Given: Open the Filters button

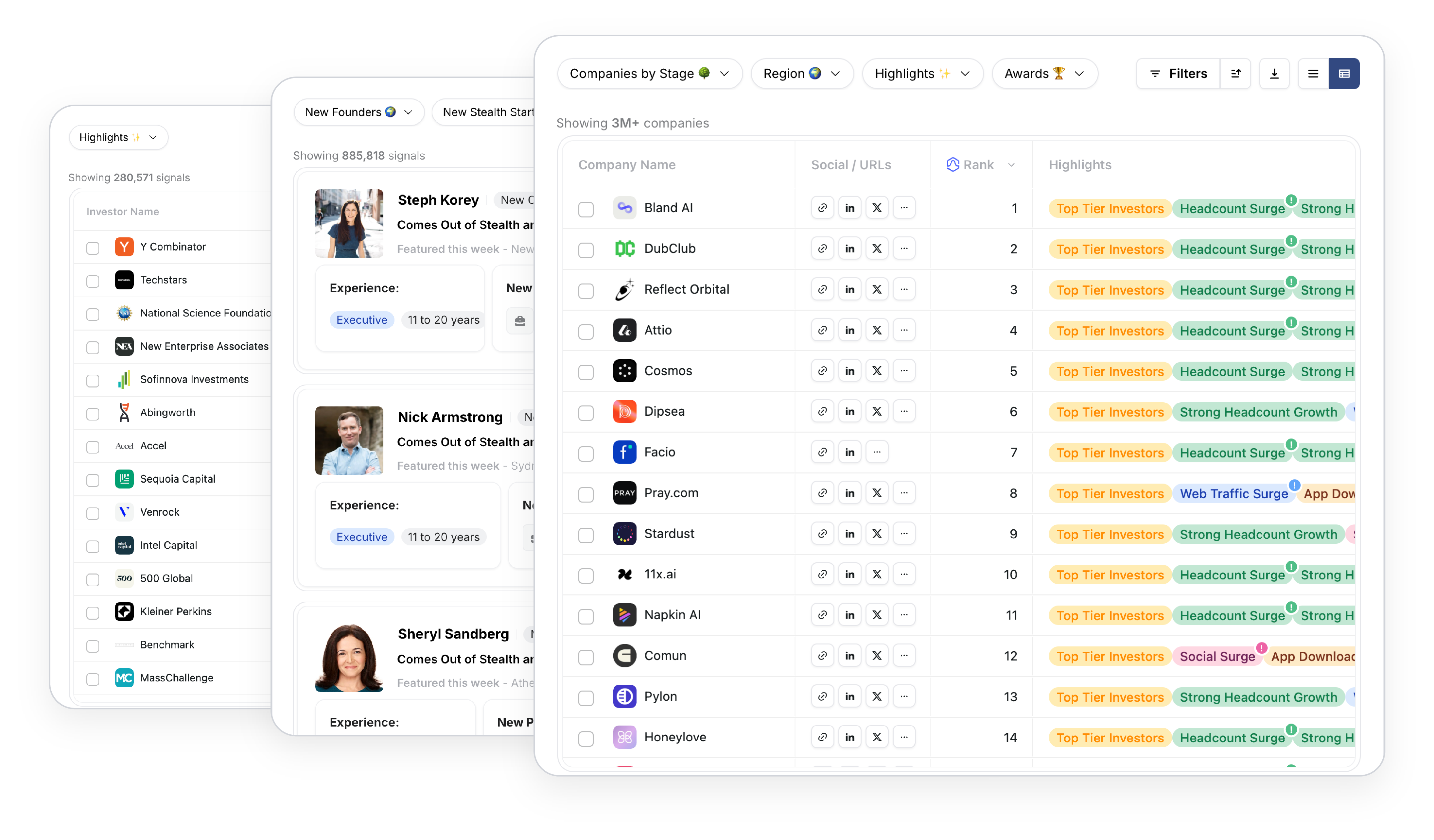Looking at the screenshot, I should tap(1178, 73).
